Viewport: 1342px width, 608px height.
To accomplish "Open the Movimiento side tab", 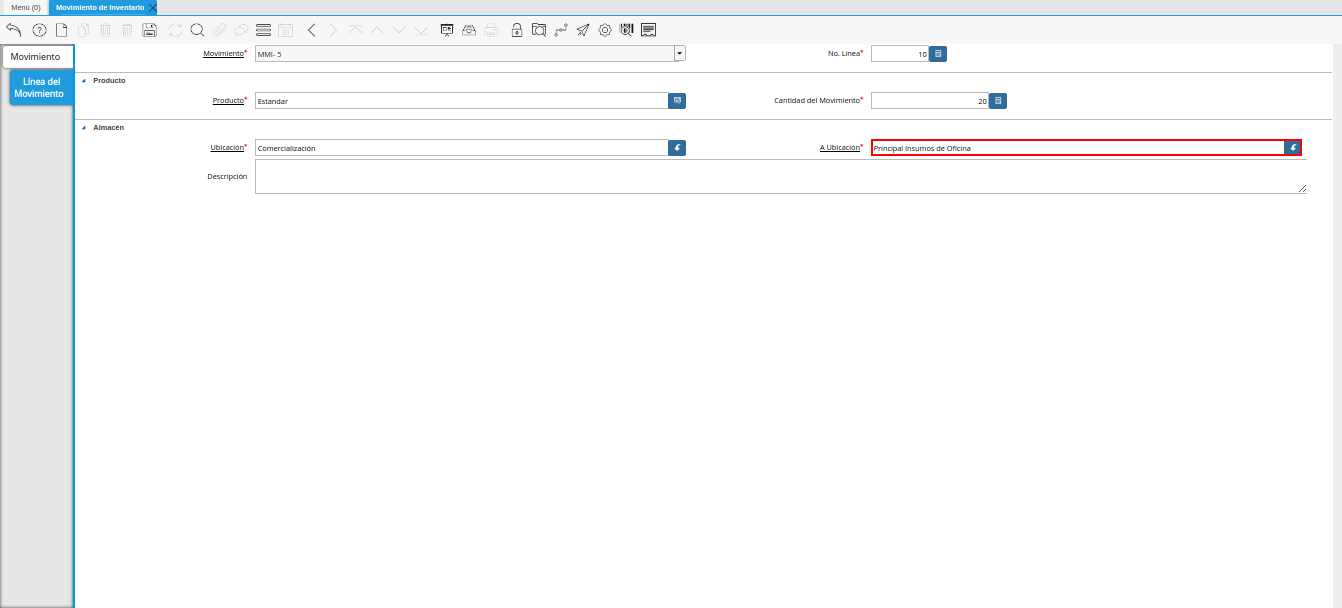I will click(x=36, y=57).
